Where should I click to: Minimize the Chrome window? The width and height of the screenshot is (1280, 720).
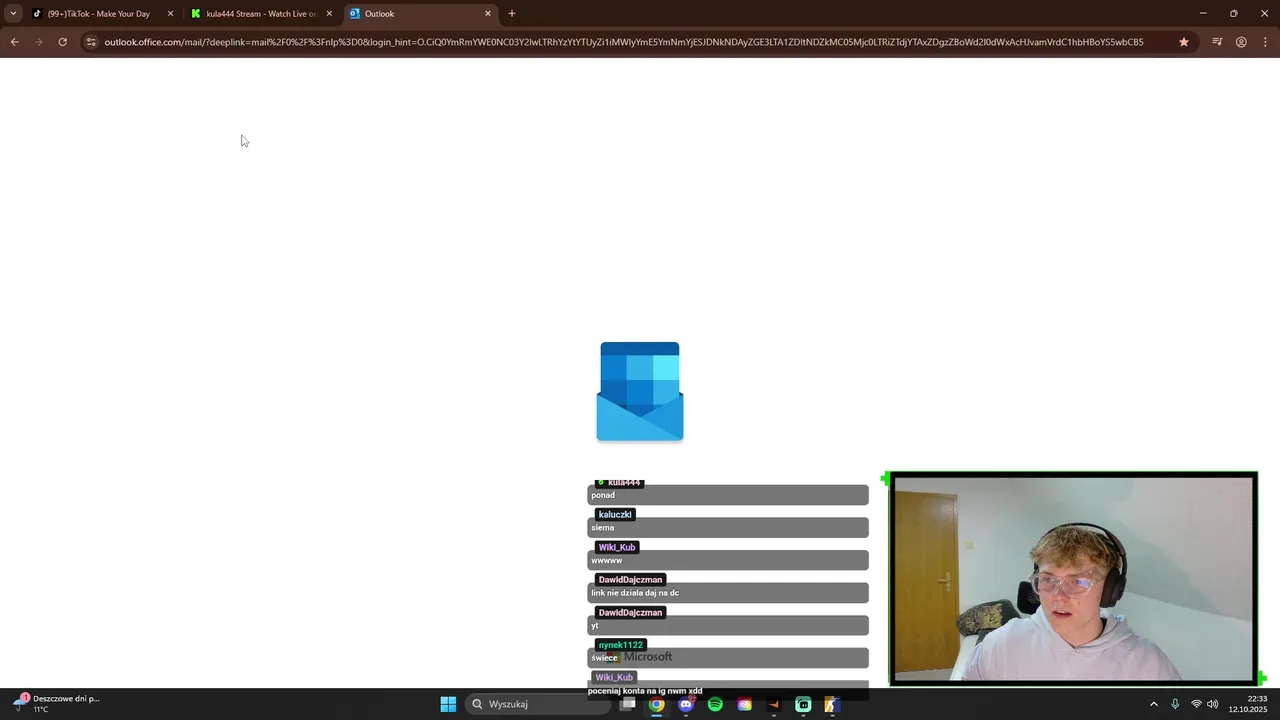1203,14
